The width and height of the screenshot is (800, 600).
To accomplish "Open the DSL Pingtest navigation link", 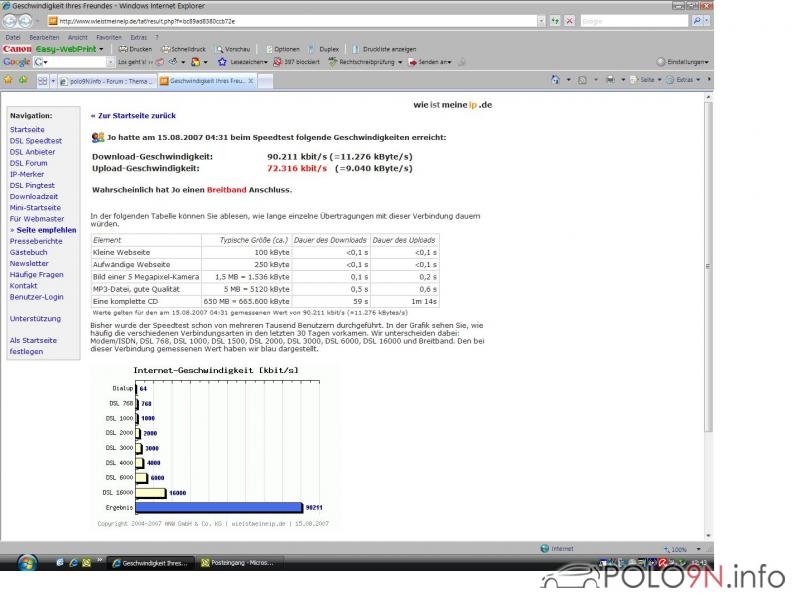I will tap(32, 186).
